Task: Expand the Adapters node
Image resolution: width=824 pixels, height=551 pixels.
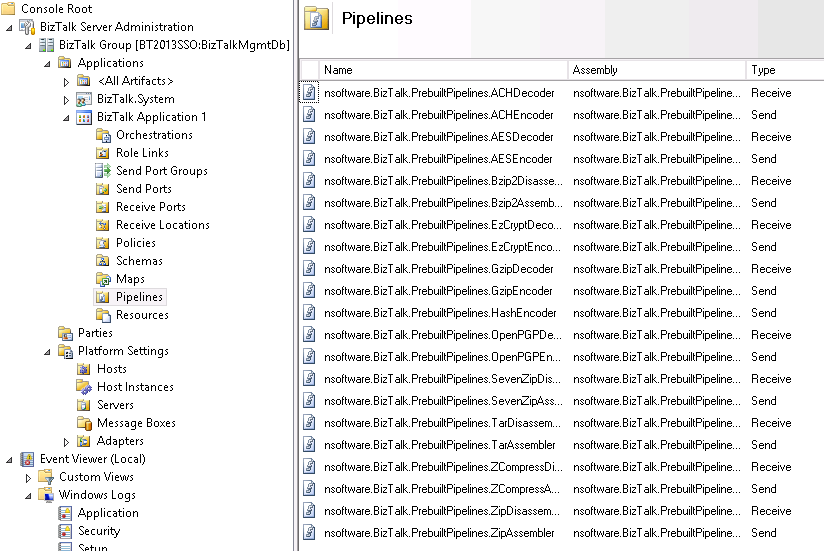Action: coord(66,442)
